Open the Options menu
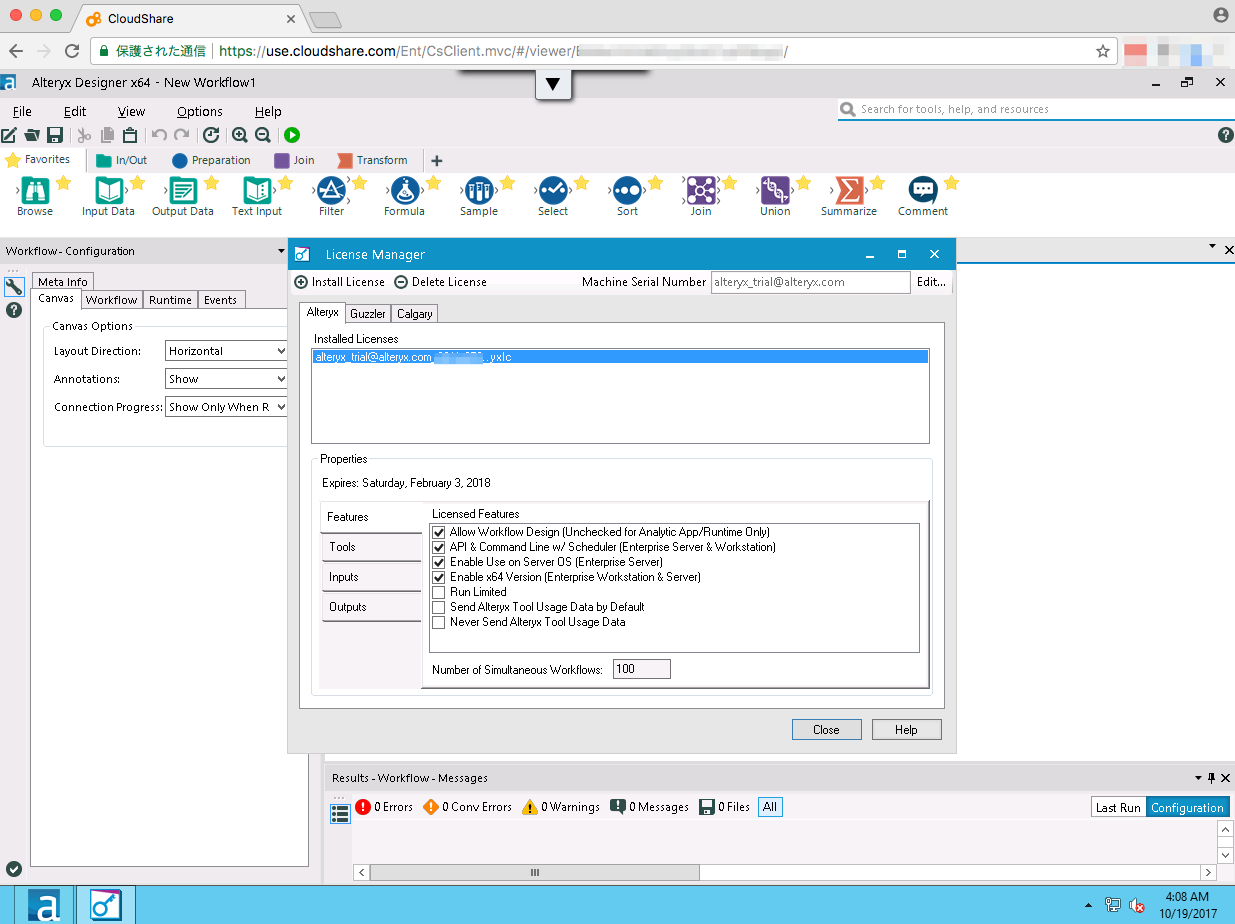The image size is (1235, 924). click(x=200, y=112)
